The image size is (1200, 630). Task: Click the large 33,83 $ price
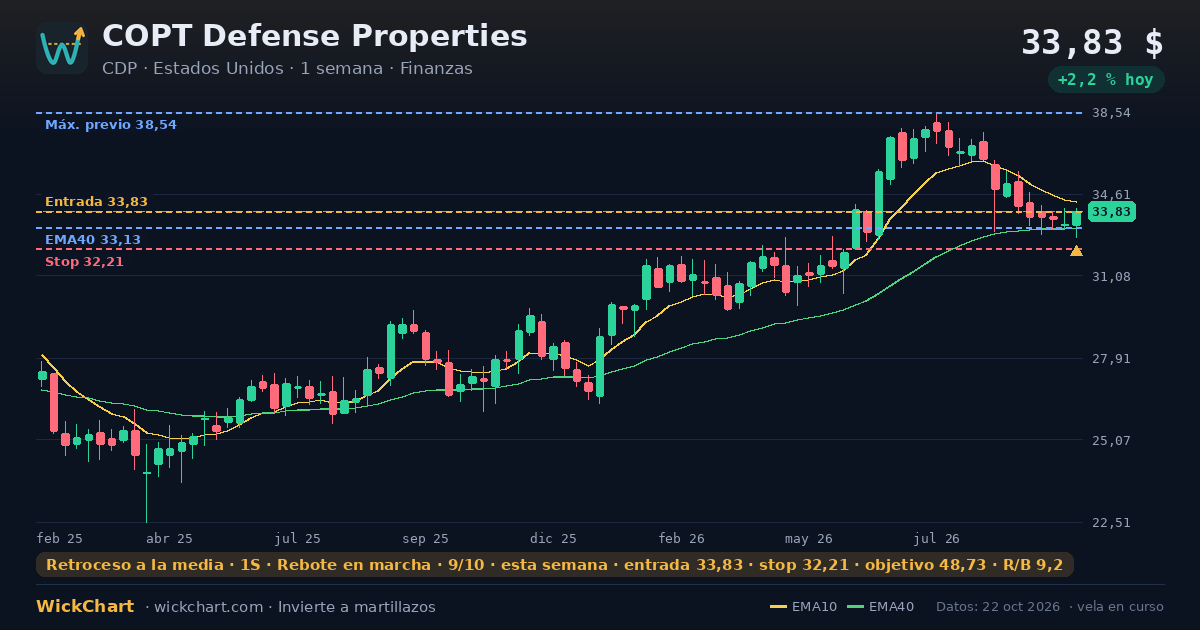pos(1092,43)
